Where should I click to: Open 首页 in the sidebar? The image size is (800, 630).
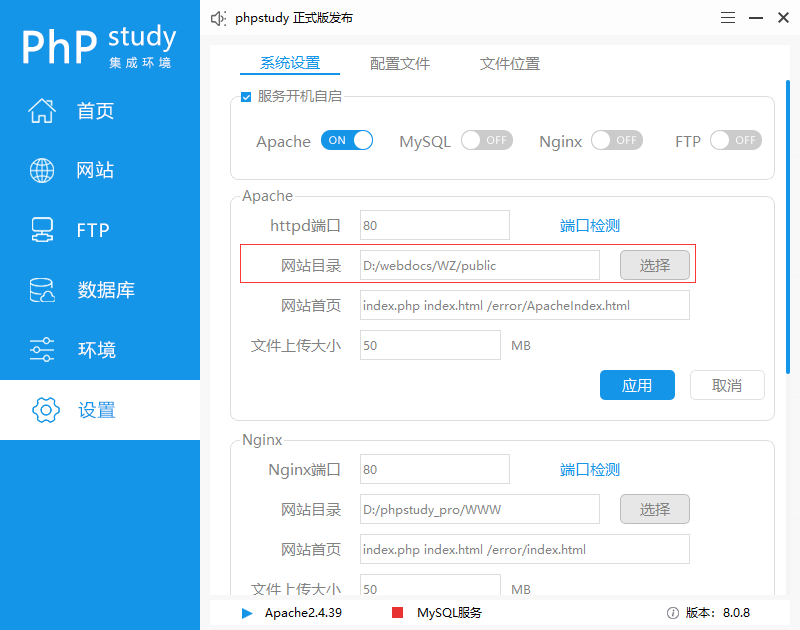click(x=100, y=111)
